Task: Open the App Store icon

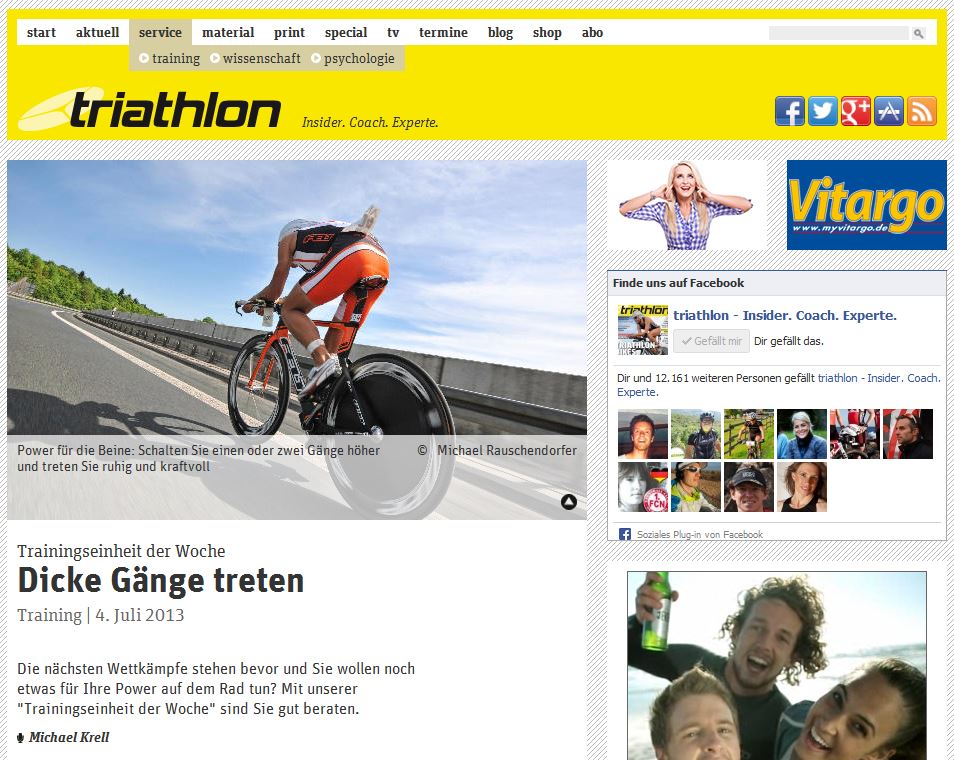Action: coord(889,111)
